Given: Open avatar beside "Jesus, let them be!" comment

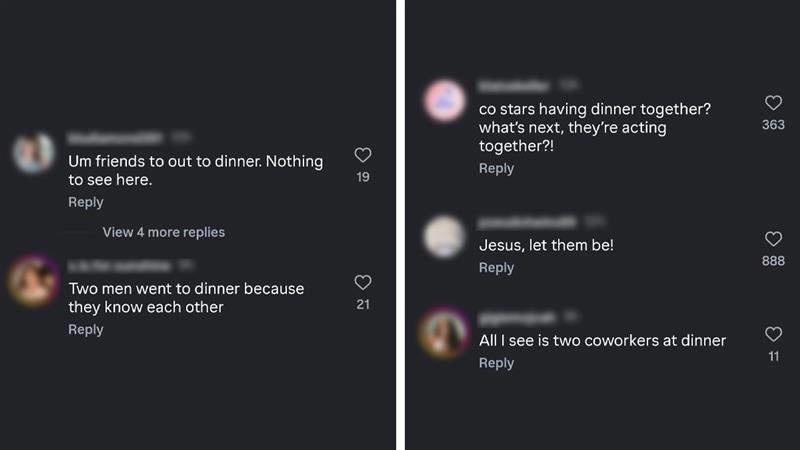Looking at the screenshot, I should pos(445,237).
